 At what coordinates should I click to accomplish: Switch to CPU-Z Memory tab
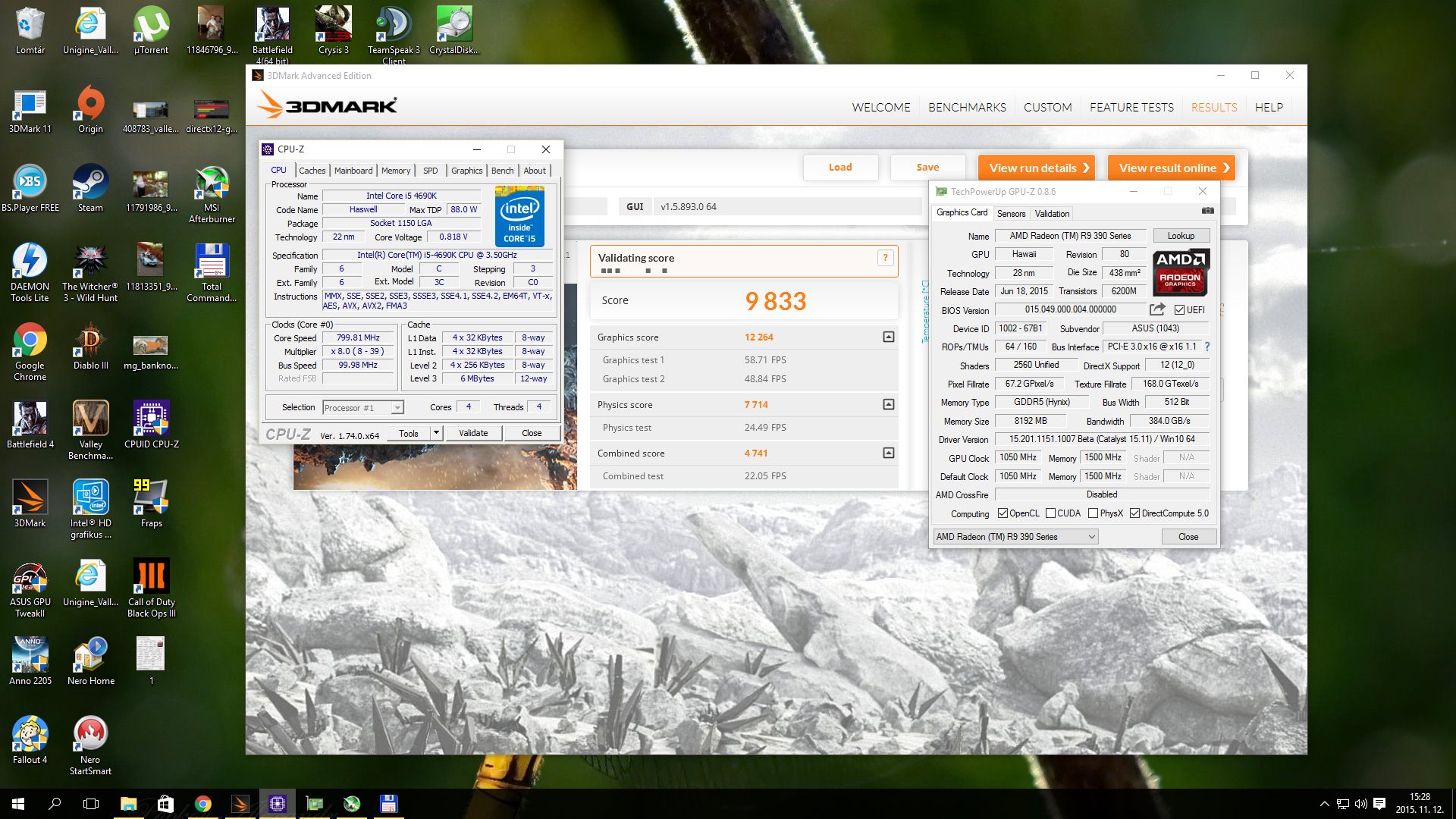click(396, 171)
